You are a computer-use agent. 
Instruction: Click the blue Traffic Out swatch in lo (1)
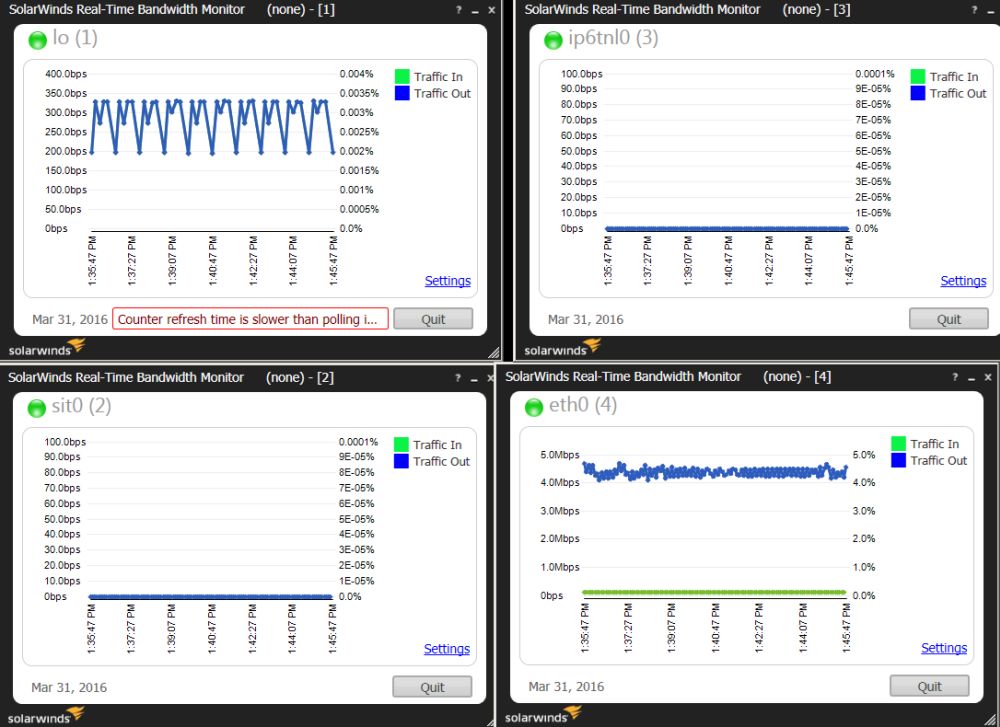[x=402, y=93]
